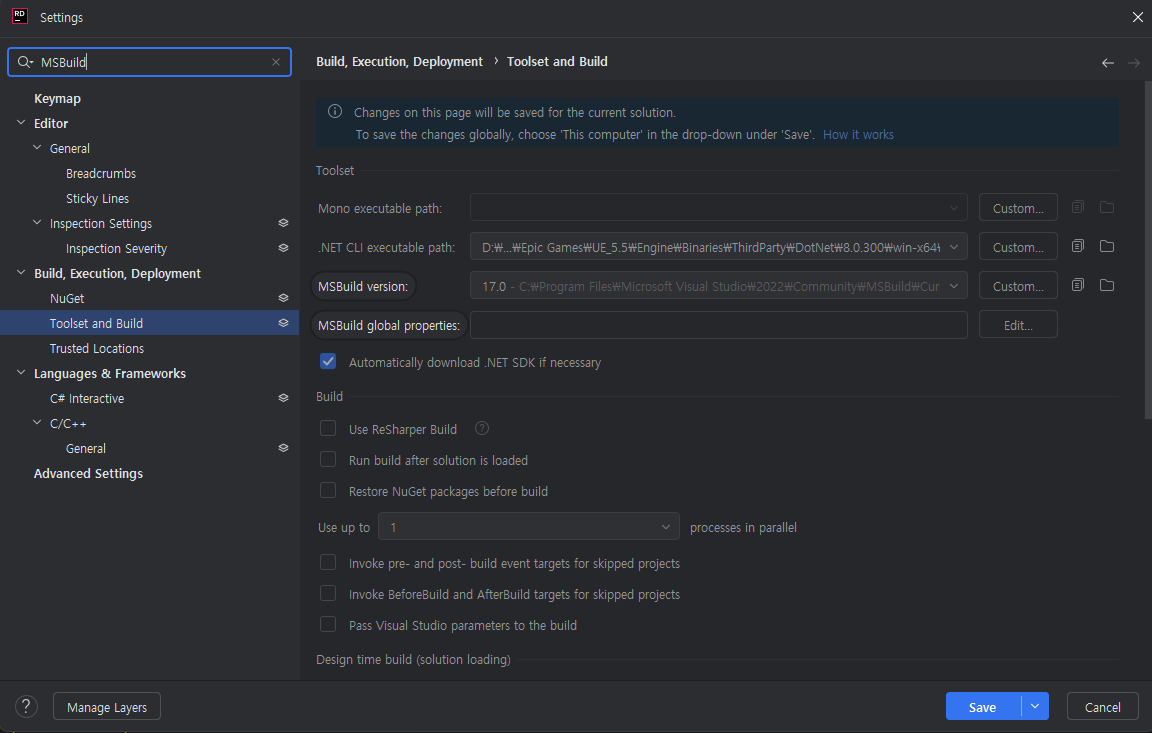
Task: Open folder for MSBuild version path
Action: coord(1106,285)
